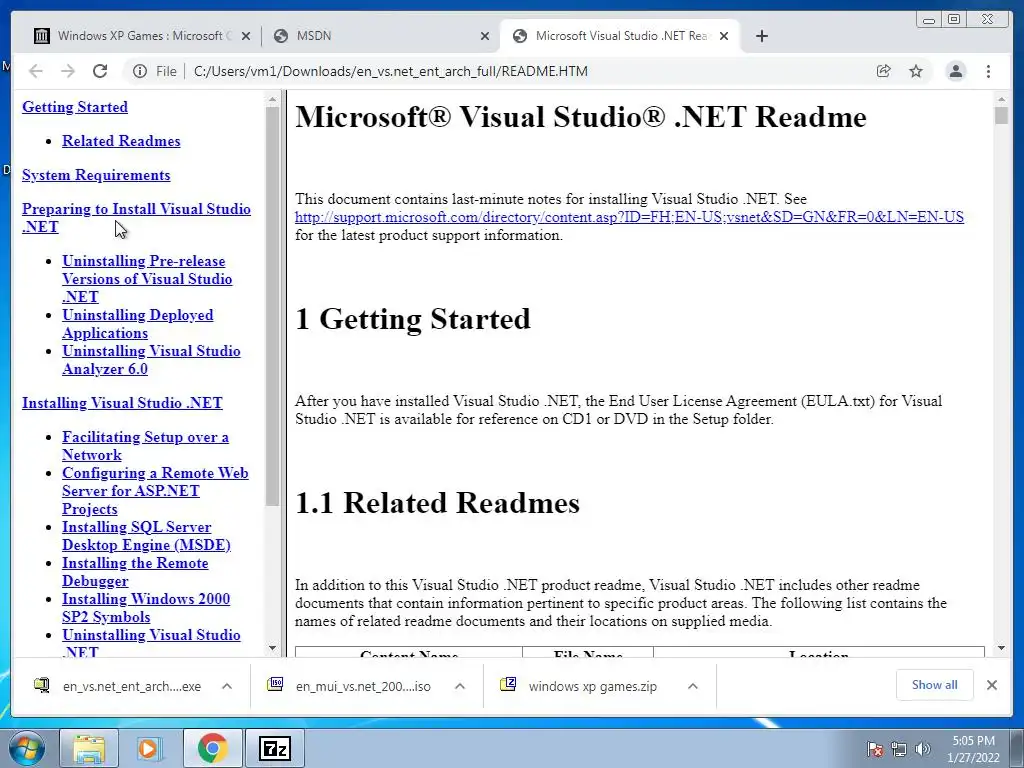Share this page from address bar
This screenshot has width=1024, height=768.
884,71
